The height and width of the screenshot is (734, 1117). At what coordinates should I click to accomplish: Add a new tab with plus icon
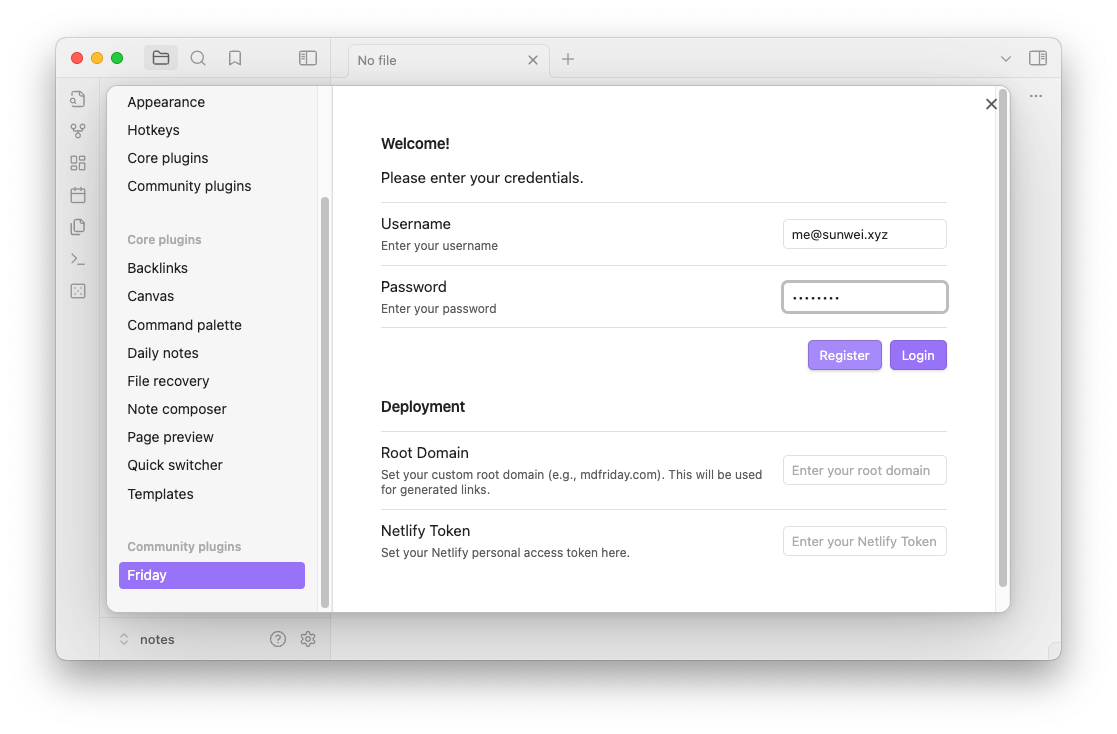pyautogui.click(x=568, y=59)
